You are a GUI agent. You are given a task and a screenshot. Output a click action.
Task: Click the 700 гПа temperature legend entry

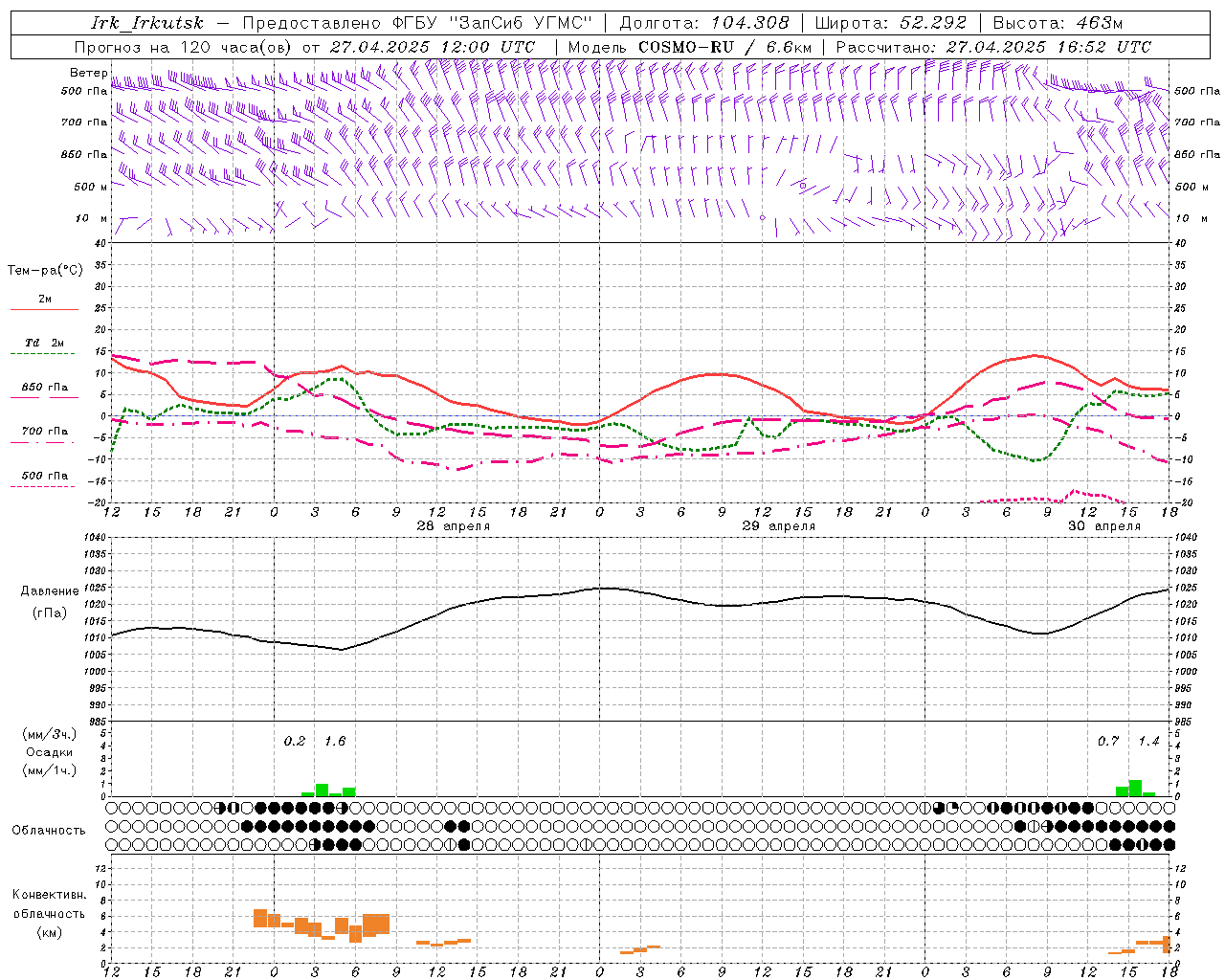[x=44, y=432]
